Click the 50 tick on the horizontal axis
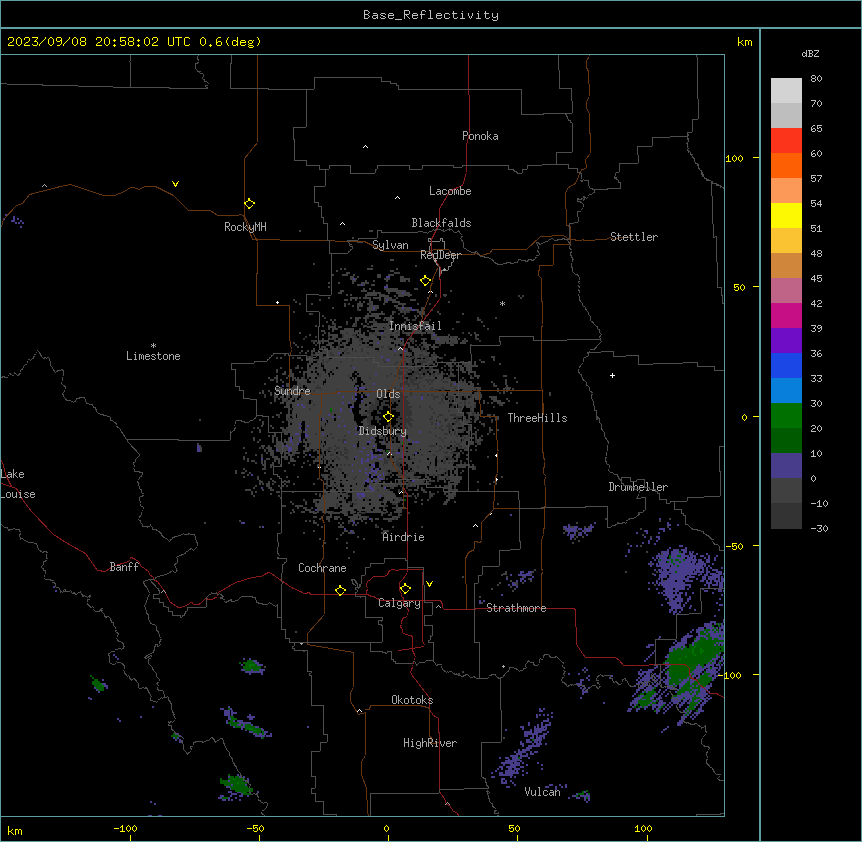This screenshot has width=862, height=842. 514,828
